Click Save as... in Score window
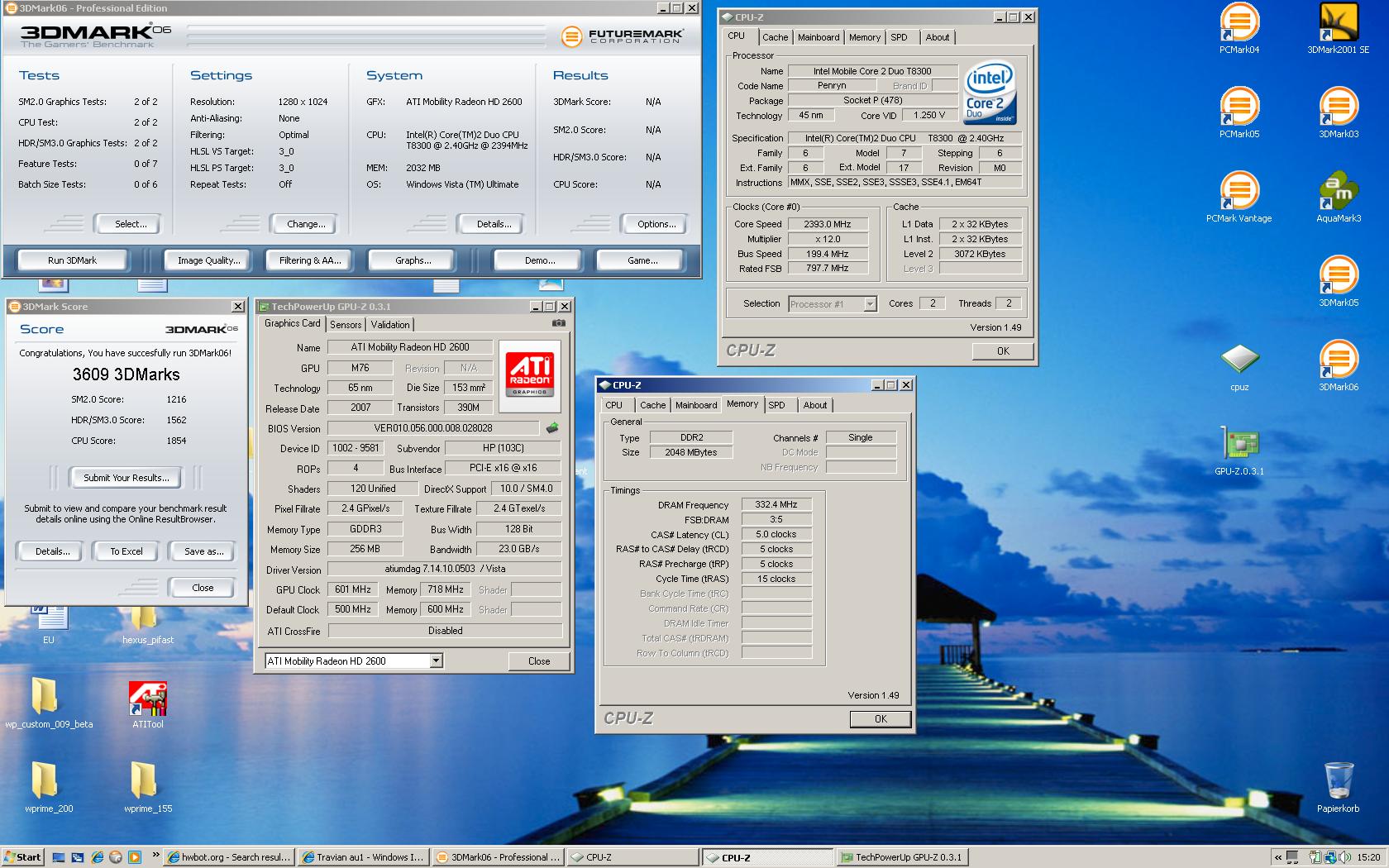The height and width of the screenshot is (868, 1389). (203, 551)
